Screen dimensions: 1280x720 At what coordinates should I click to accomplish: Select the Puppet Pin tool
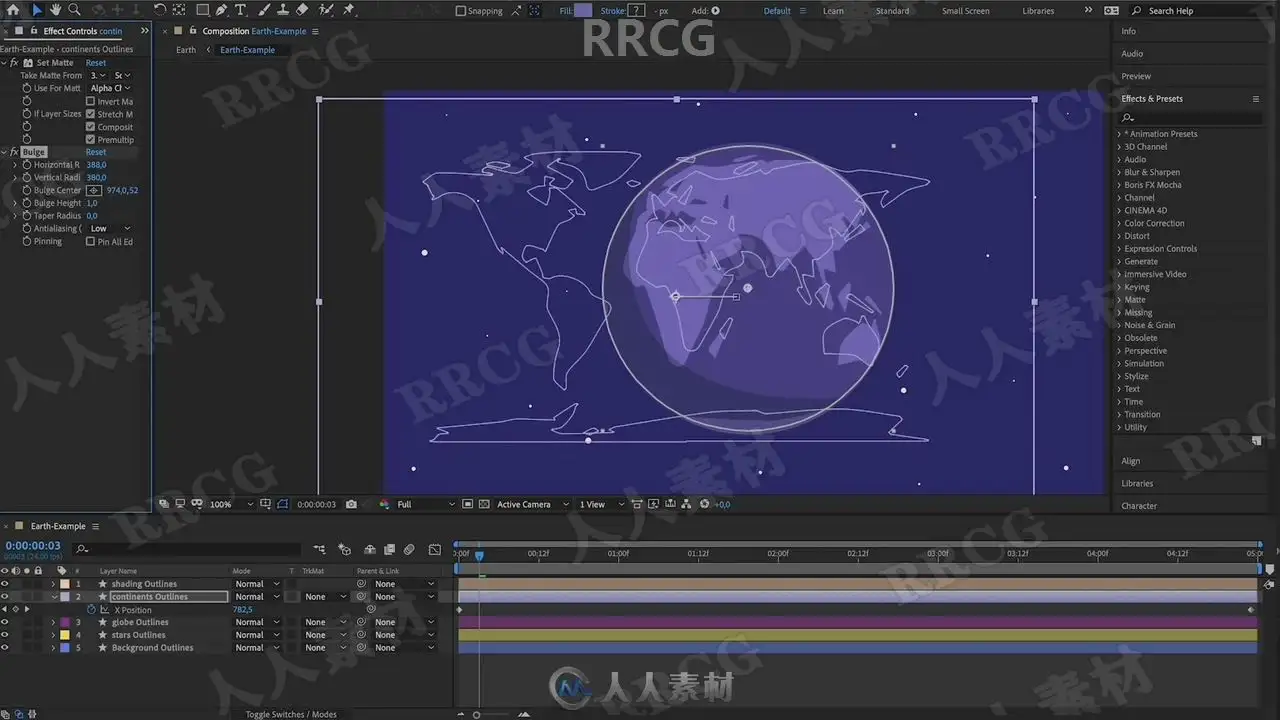(x=349, y=10)
